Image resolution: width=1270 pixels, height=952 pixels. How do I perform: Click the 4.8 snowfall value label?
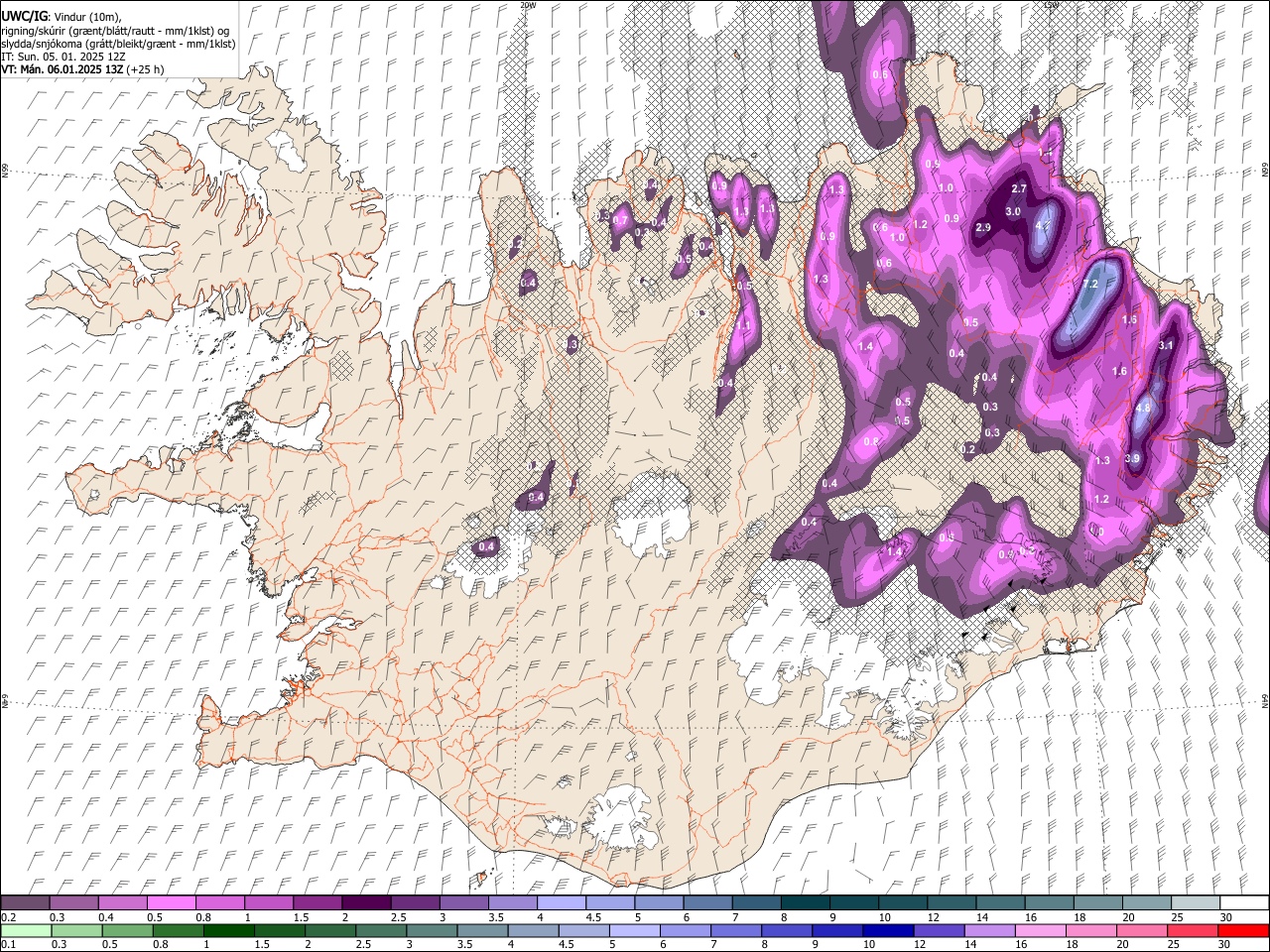click(x=1142, y=408)
